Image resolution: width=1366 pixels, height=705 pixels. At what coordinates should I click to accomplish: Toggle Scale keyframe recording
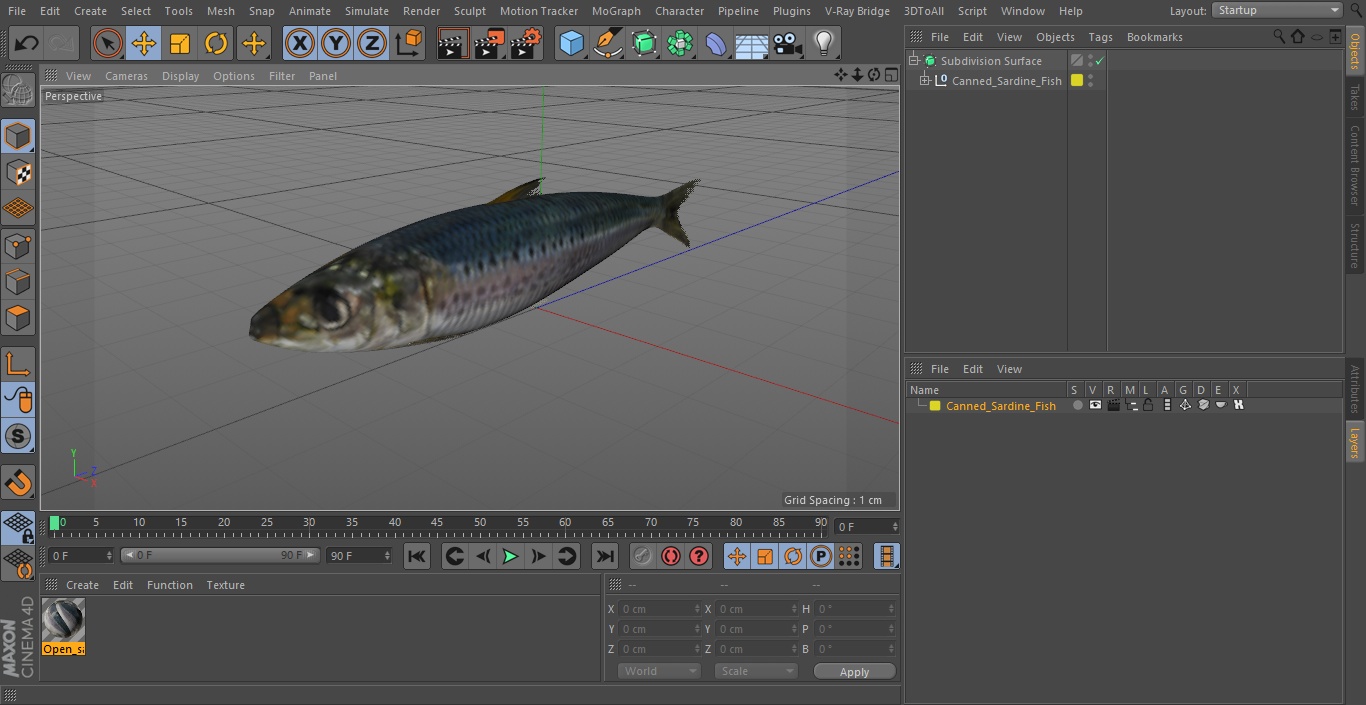(x=765, y=556)
